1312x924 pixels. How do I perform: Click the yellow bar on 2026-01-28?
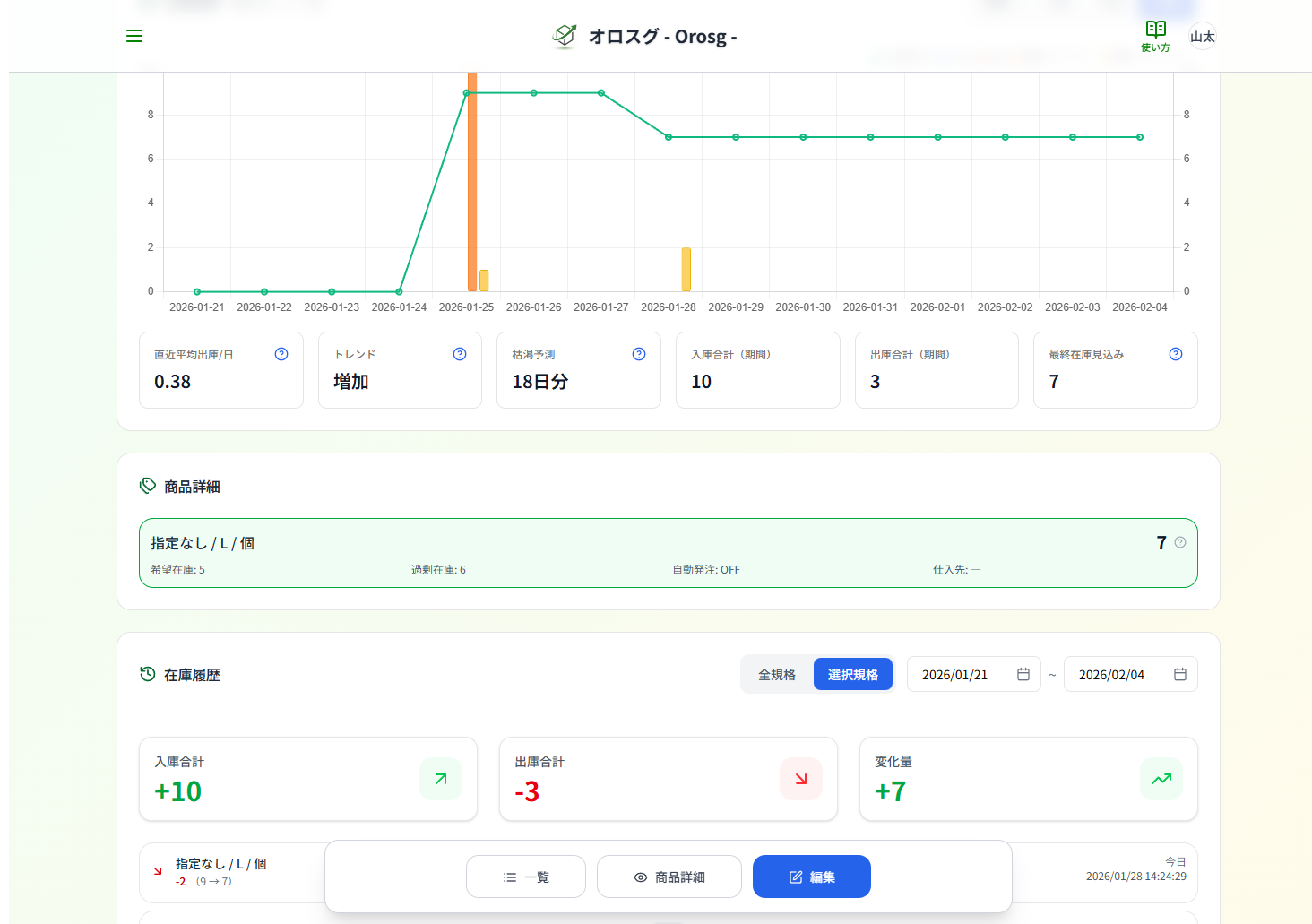click(686, 270)
